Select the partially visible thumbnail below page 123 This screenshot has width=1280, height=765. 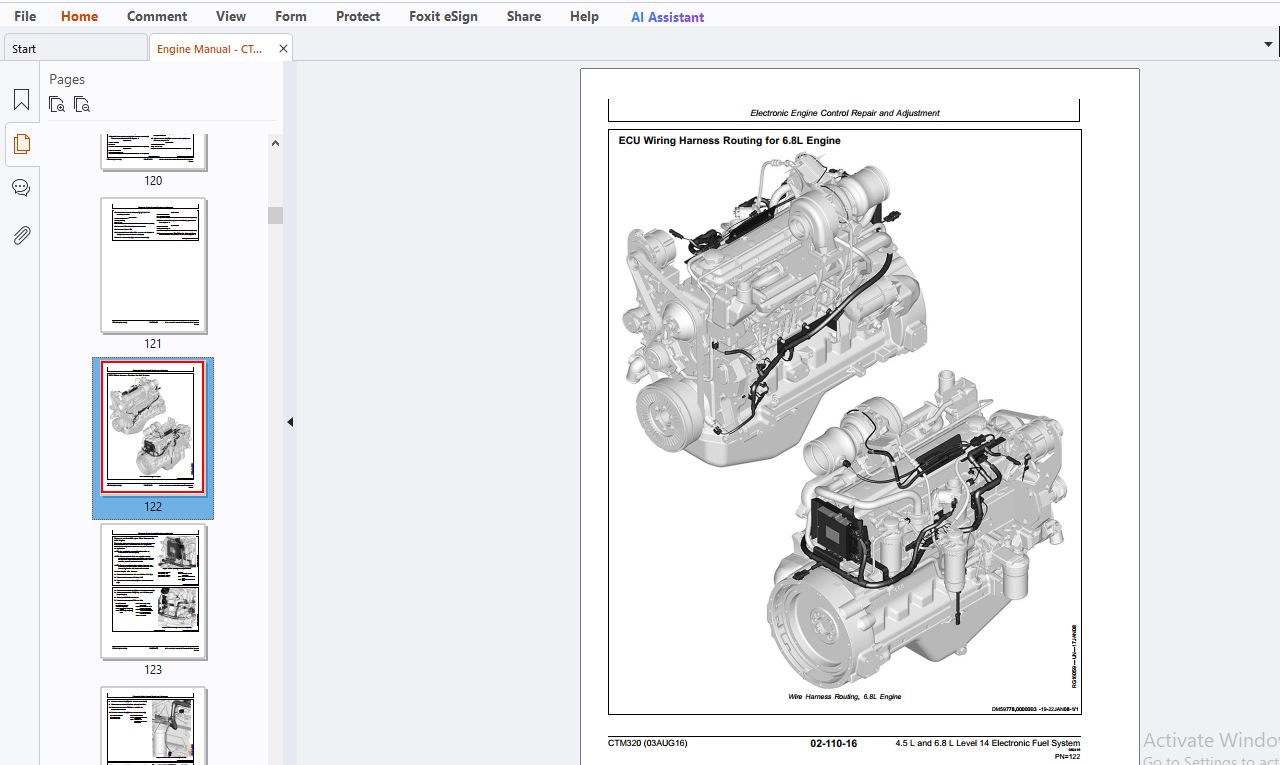[153, 726]
